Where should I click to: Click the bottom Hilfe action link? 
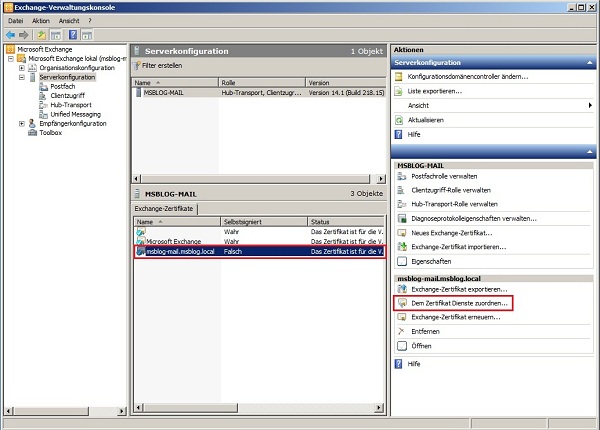coord(414,364)
